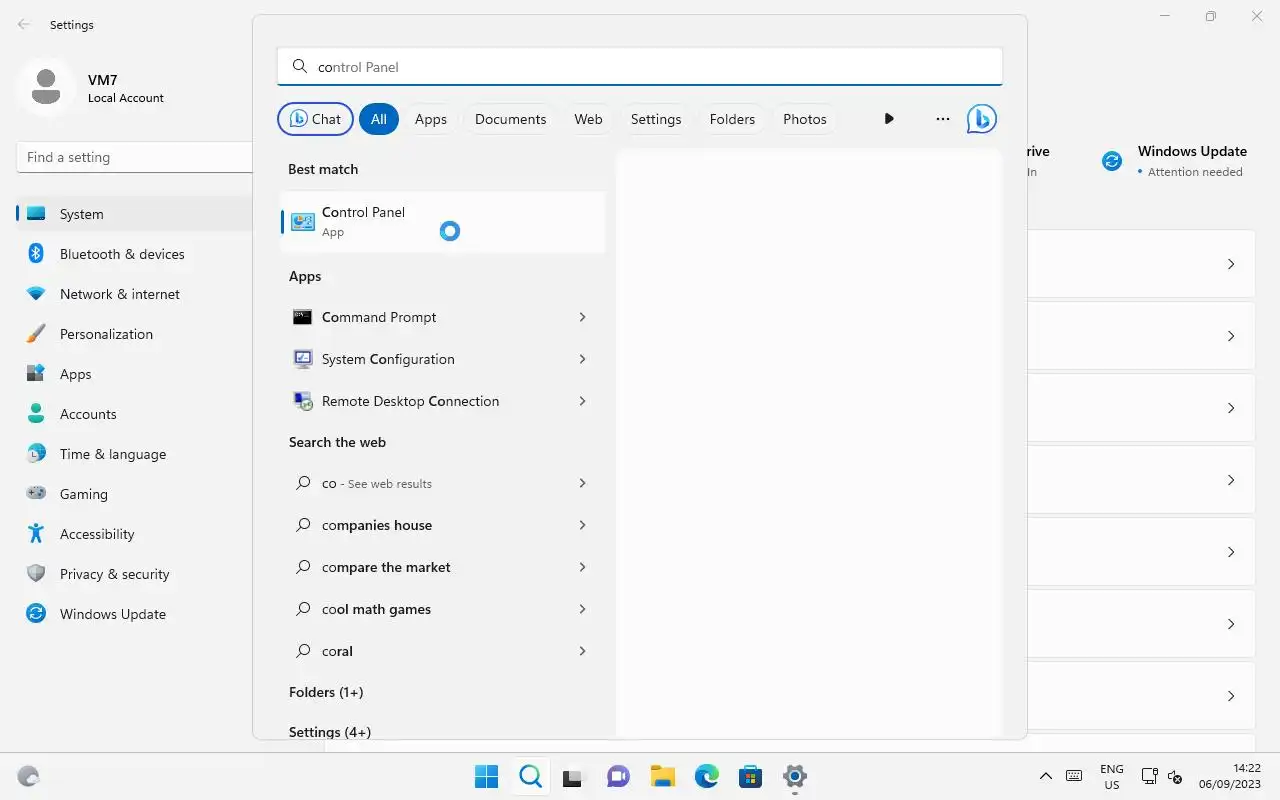
Task: Click the Settings gear on the taskbar
Action: 795,776
